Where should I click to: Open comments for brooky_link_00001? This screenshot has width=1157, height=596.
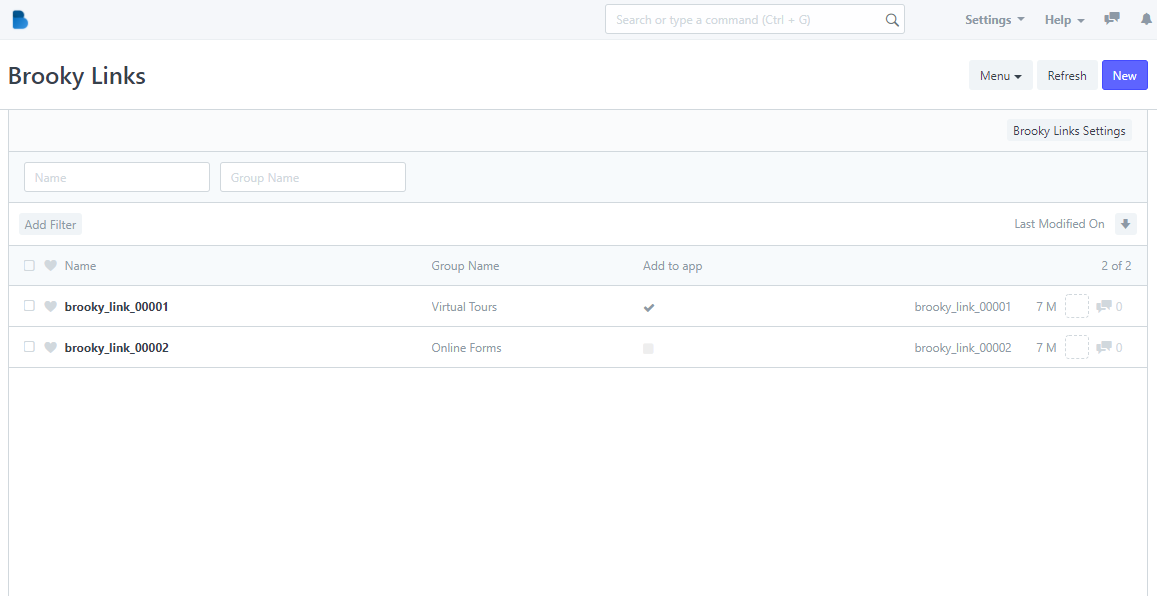click(x=1109, y=306)
